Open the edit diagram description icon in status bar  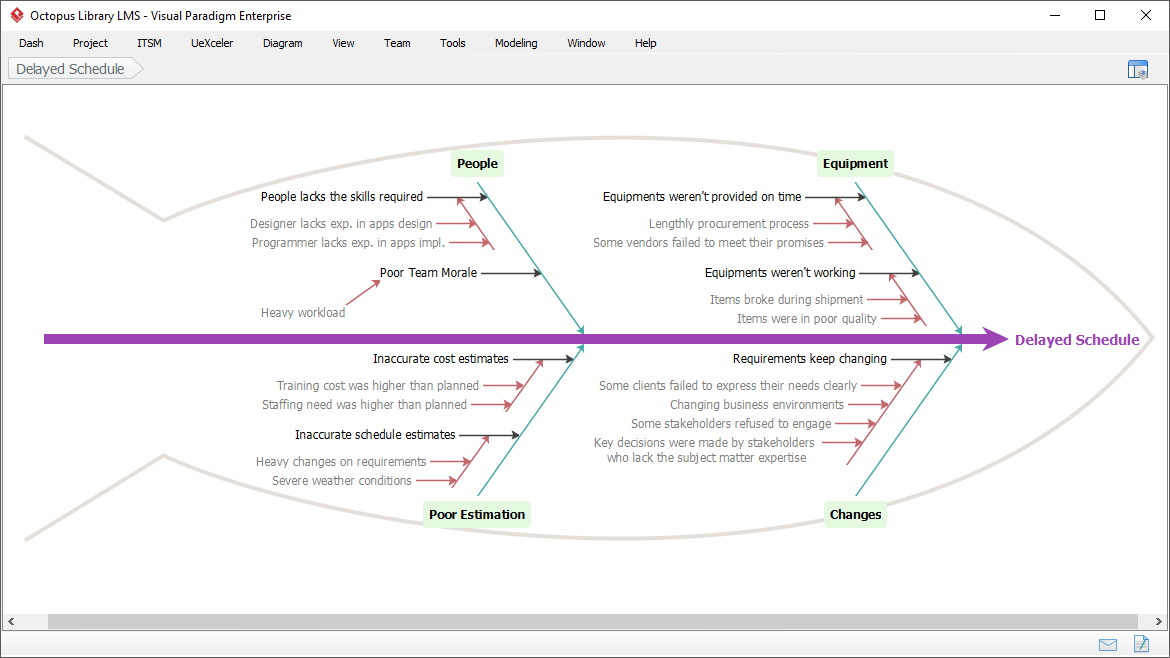point(1140,644)
